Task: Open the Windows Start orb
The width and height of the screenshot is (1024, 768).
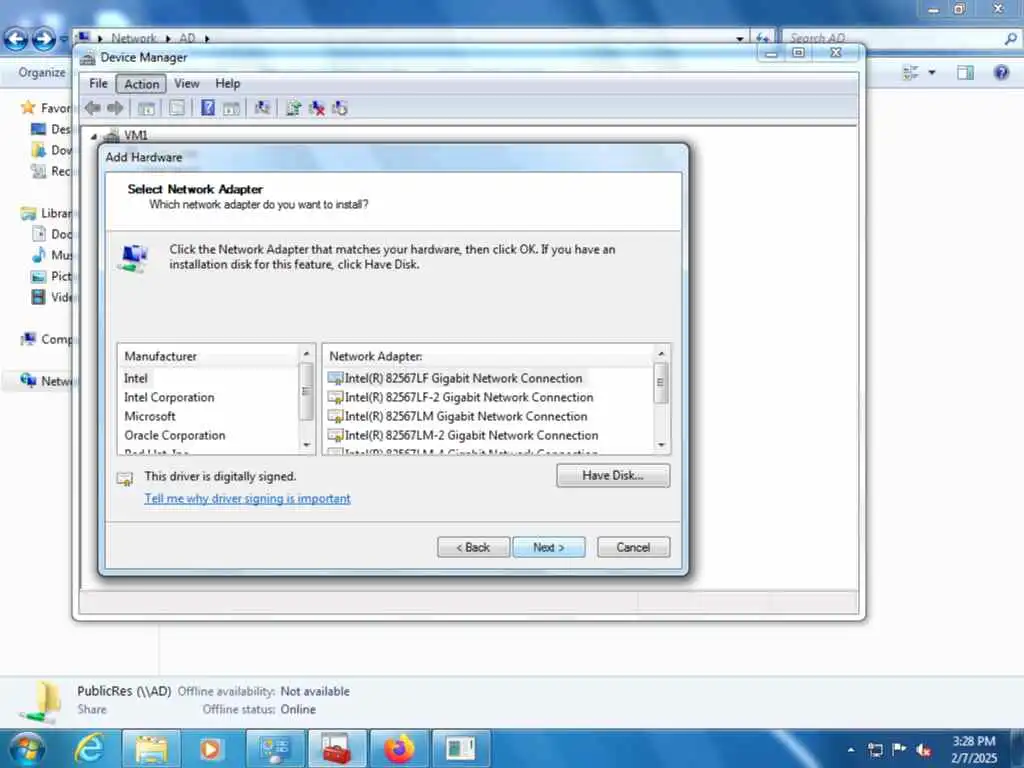Action: click(26, 748)
